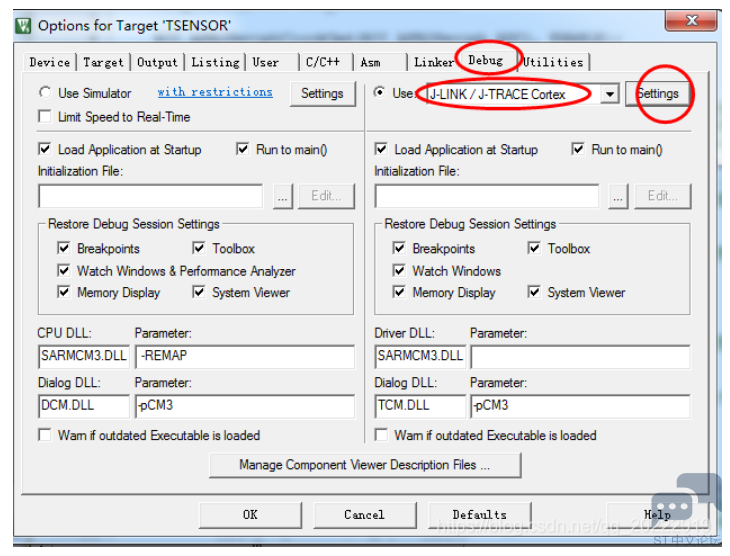The width and height of the screenshot is (730, 556).
Task: Open the Listing tab
Action: click(x=215, y=62)
